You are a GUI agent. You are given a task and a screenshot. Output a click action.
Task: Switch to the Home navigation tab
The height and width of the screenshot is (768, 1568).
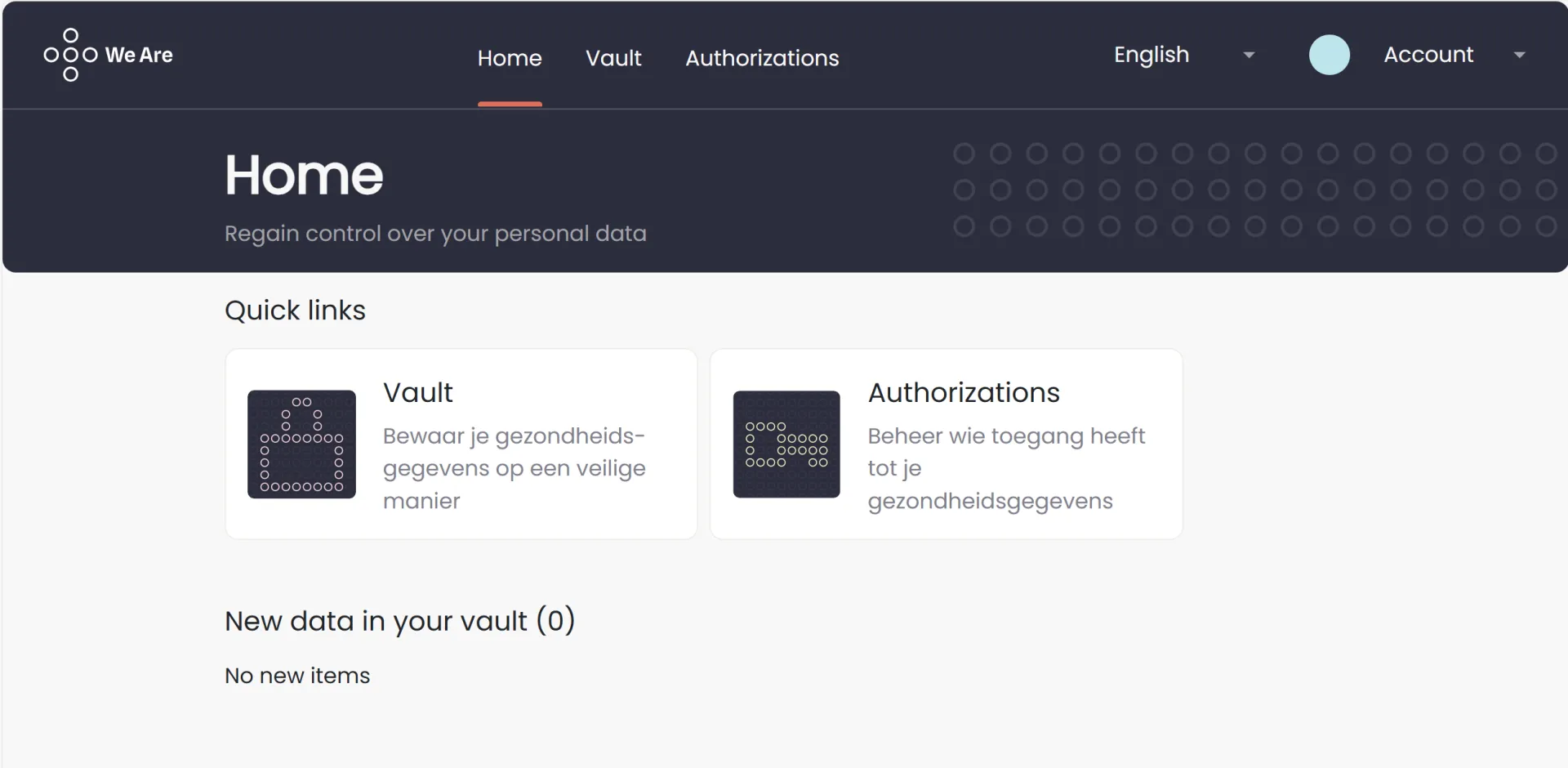click(510, 58)
